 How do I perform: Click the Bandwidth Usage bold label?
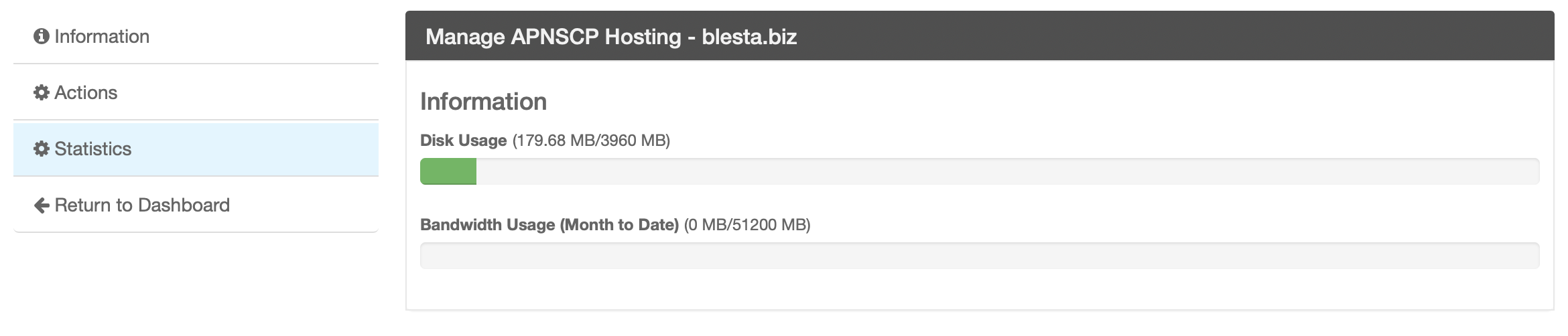point(488,225)
